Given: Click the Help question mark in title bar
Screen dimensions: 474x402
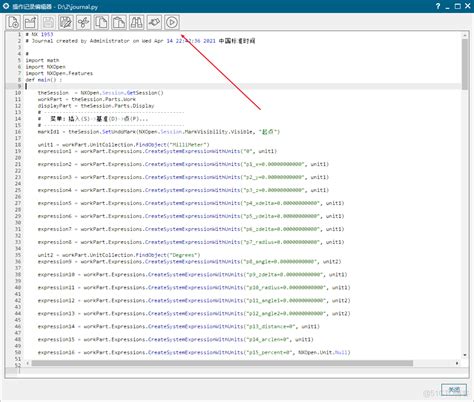Looking at the screenshot, I should click(x=438, y=6).
